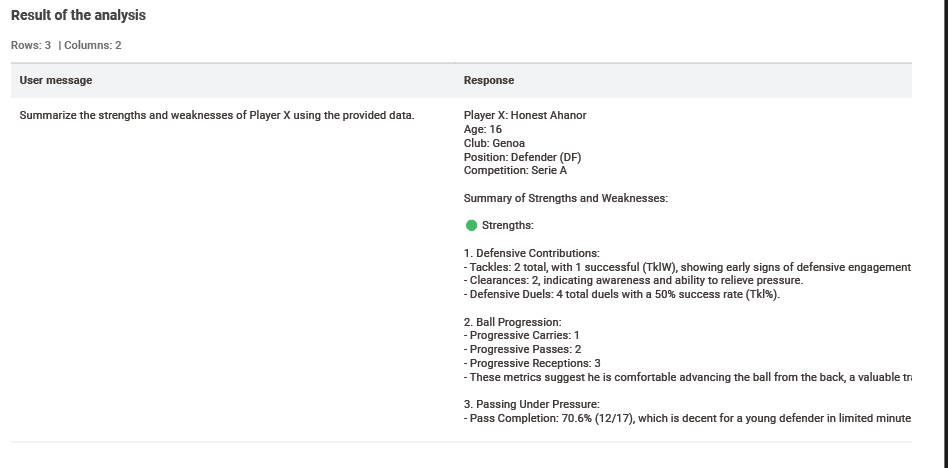This screenshot has width=948, height=468.
Task: Select the Response column header
Action: [489, 80]
